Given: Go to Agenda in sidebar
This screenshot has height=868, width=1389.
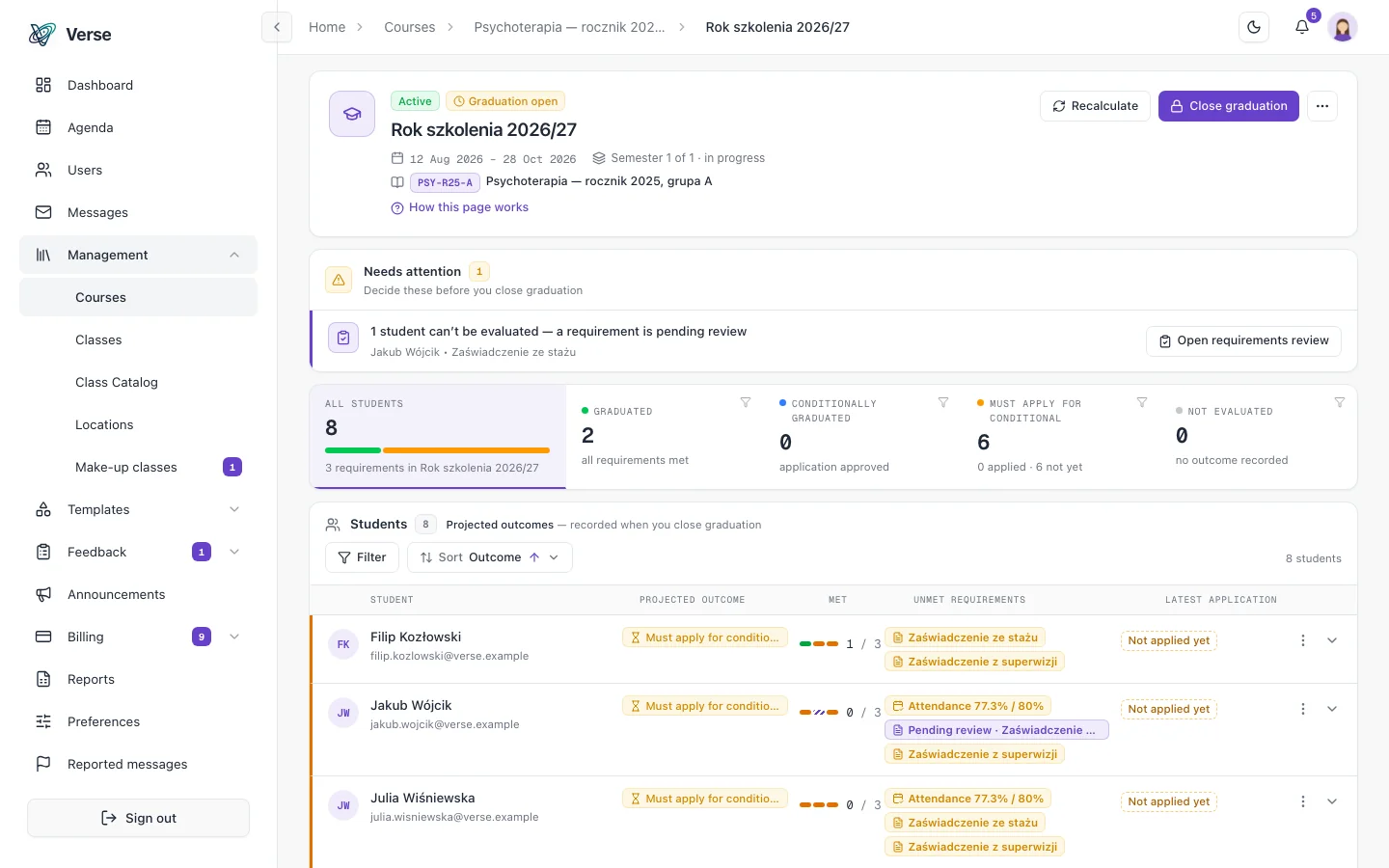Looking at the screenshot, I should (x=138, y=127).
